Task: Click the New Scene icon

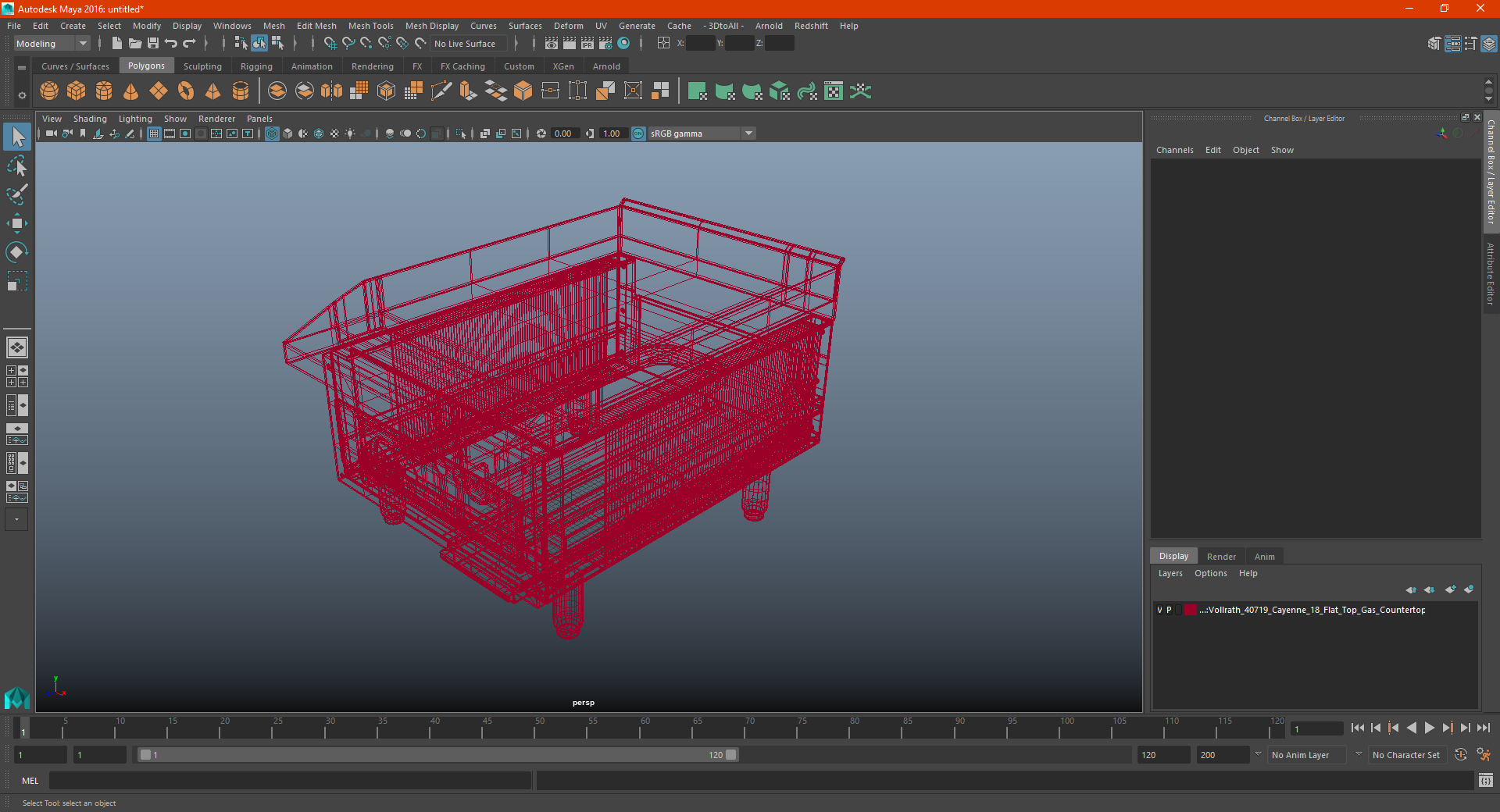Action: tap(117, 44)
